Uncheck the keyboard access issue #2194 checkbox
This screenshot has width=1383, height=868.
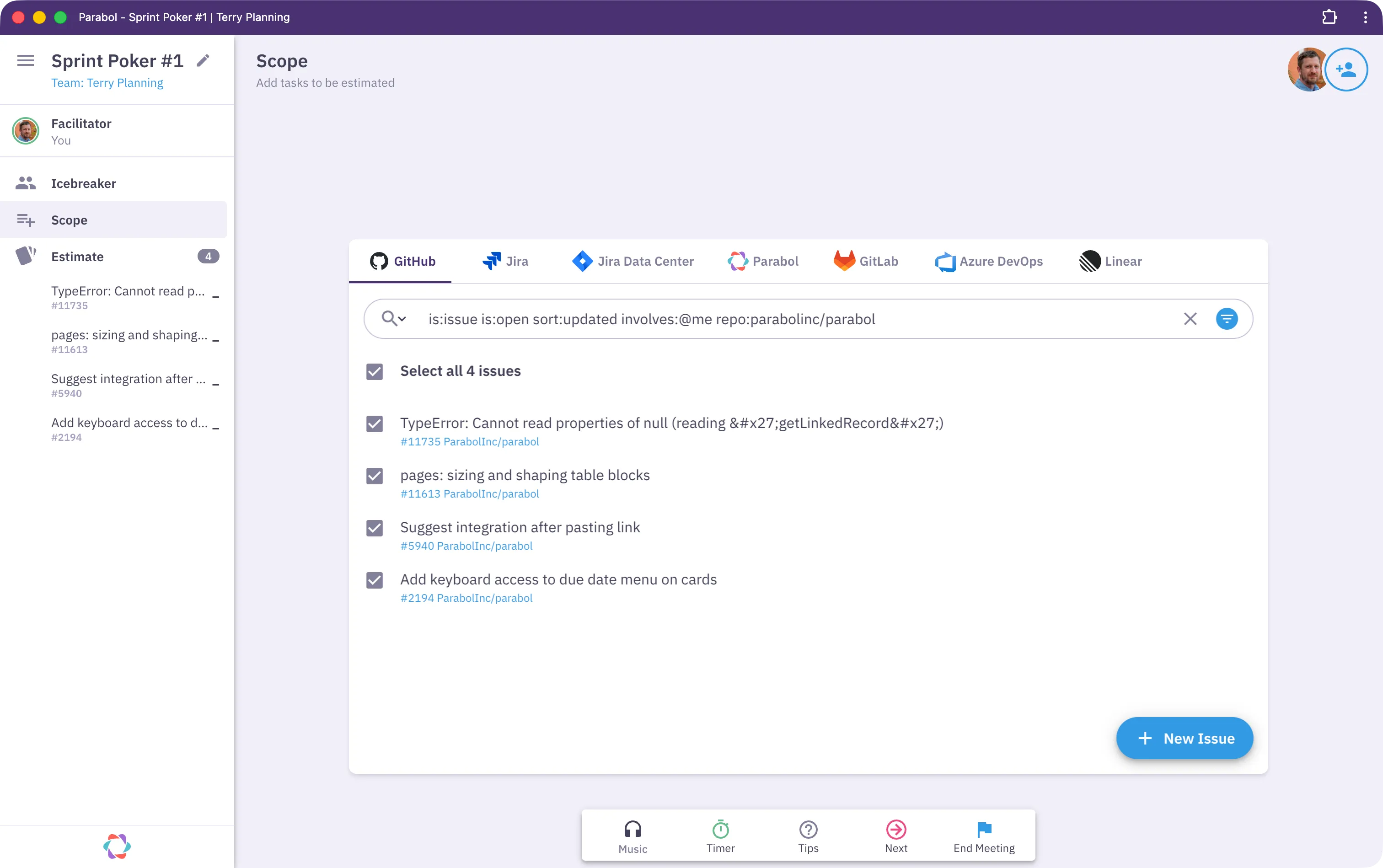(x=374, y=580)
